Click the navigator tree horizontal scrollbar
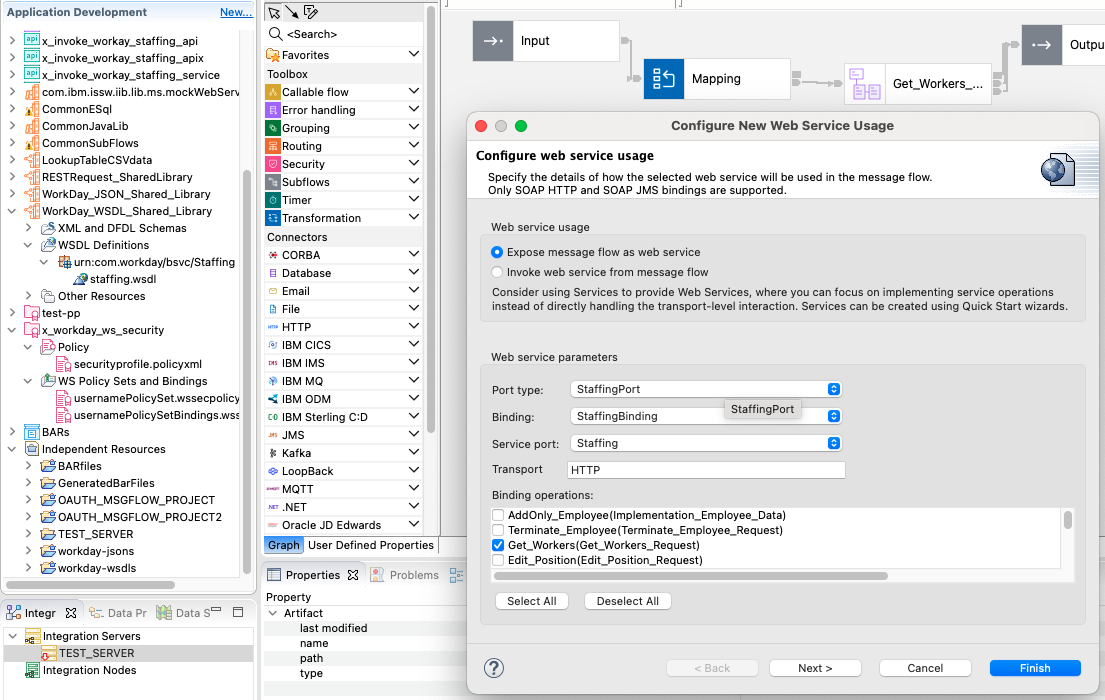The image size is (1105, 700). 90,585
